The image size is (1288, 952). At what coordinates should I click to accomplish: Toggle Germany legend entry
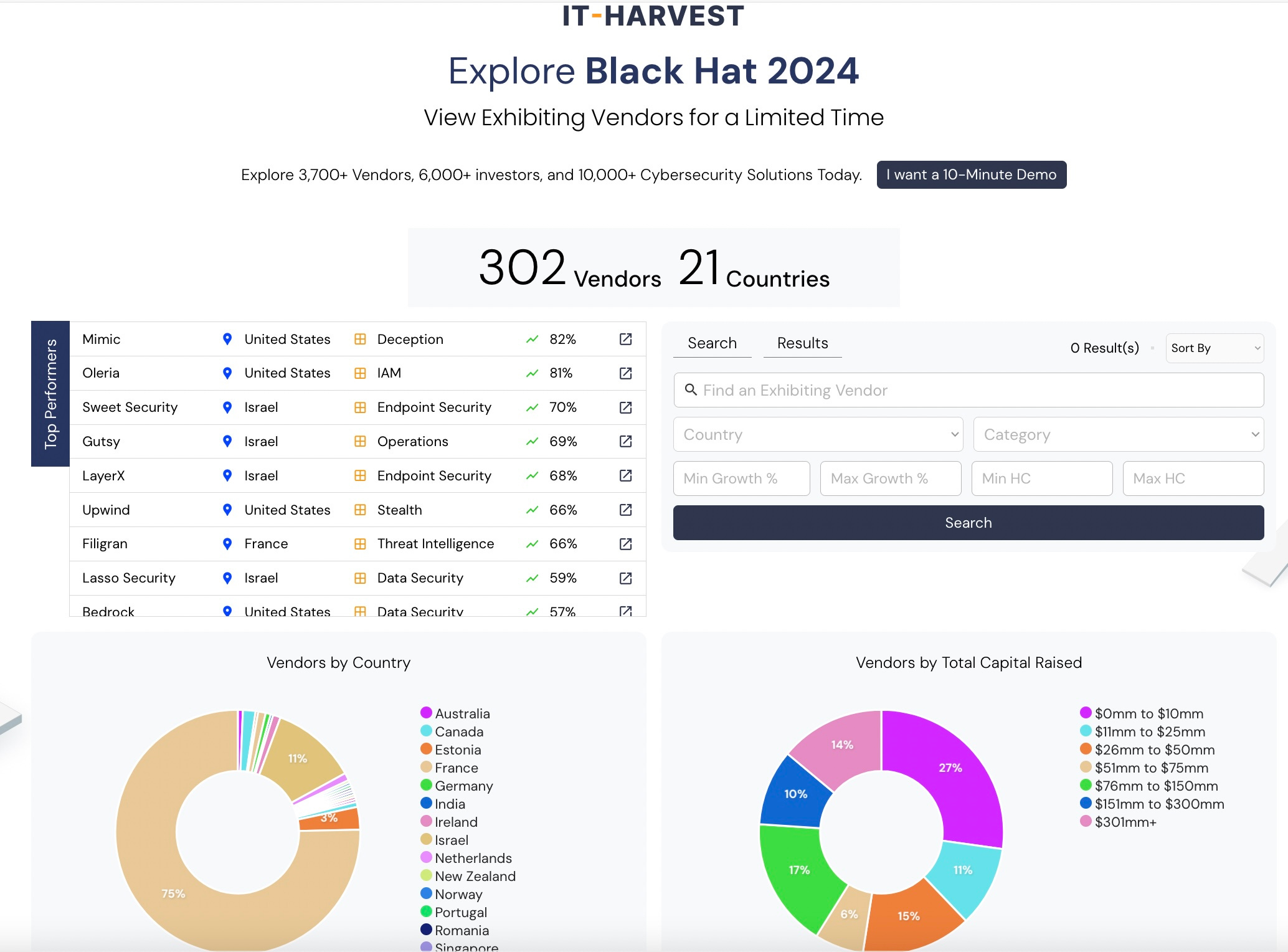457,786
